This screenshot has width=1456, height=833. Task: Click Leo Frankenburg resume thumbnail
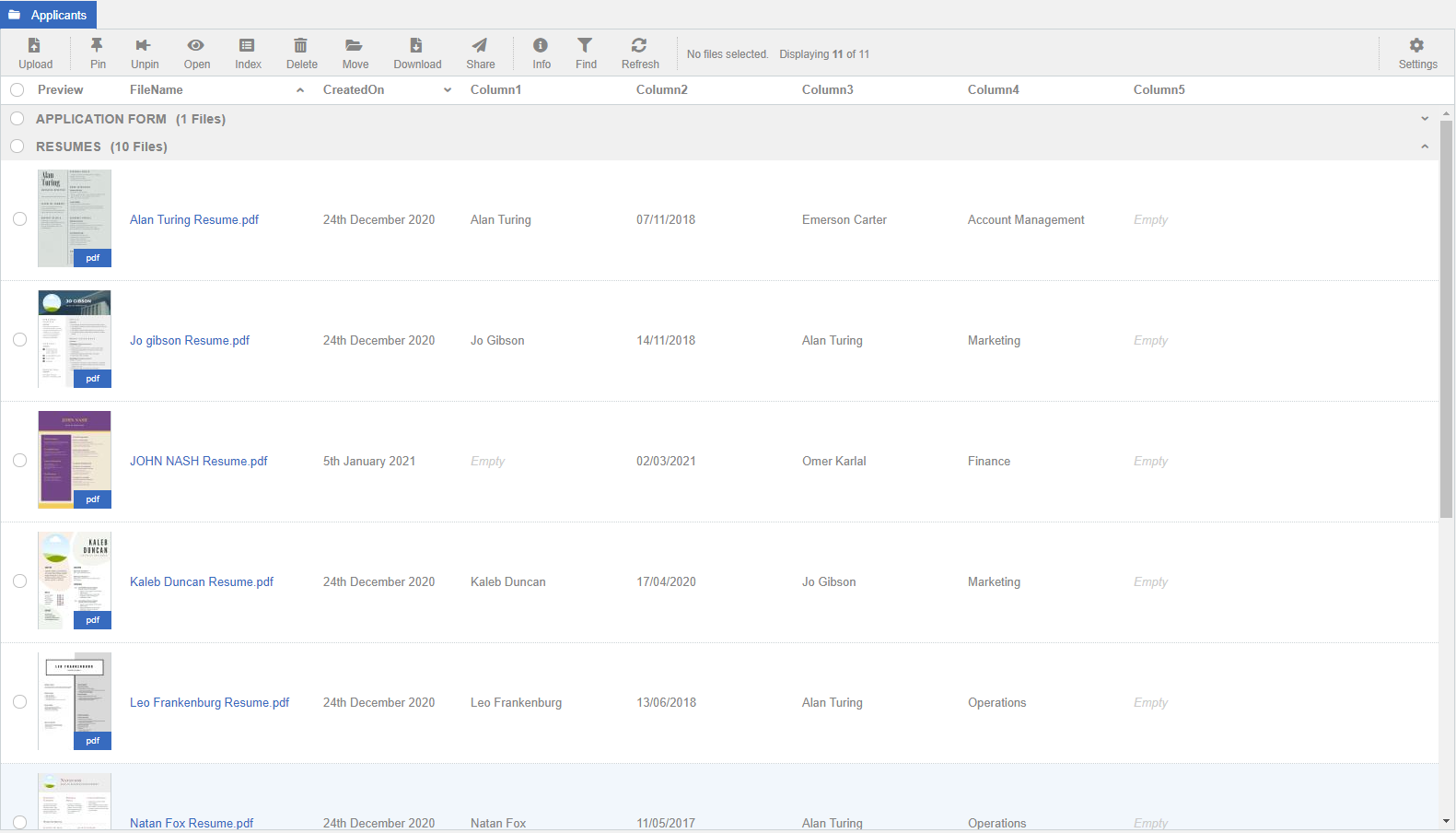point(75,701)
